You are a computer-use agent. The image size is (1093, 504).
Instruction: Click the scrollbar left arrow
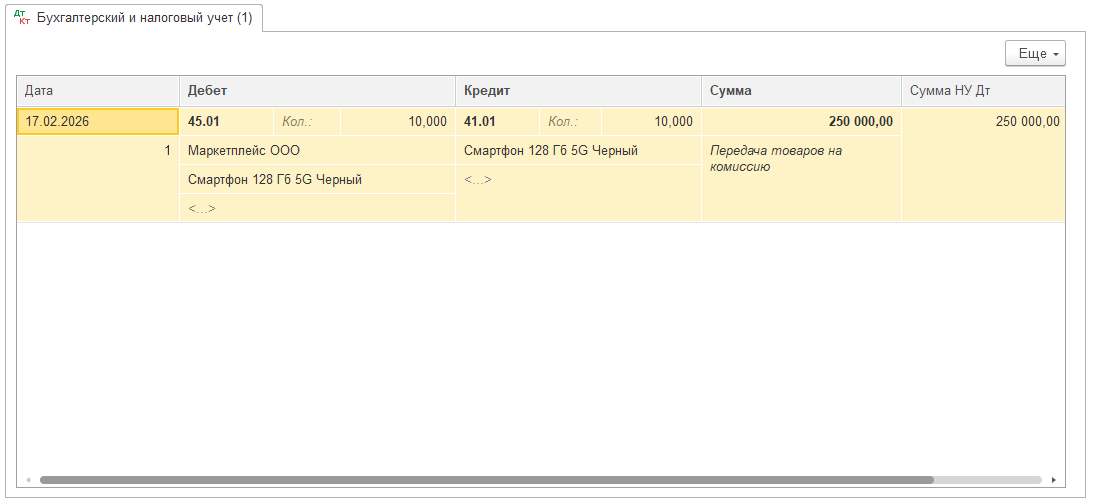29,480
